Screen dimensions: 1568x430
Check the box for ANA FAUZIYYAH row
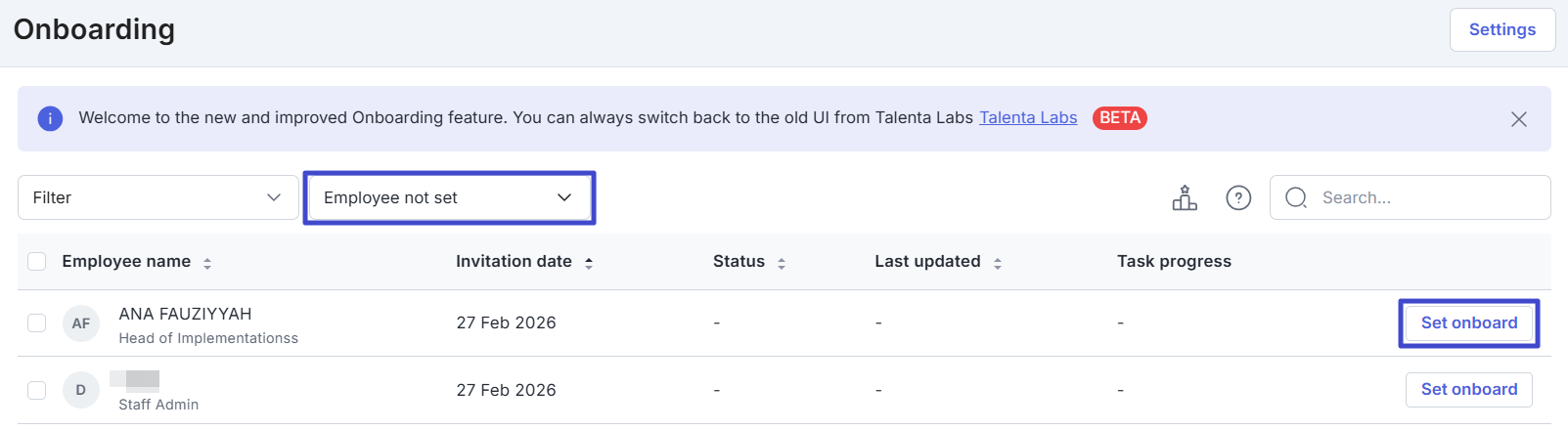coord(37,322)
